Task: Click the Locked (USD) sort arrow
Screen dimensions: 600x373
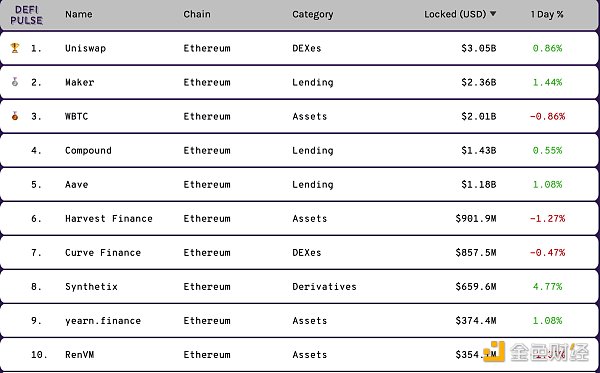Action: pyautogui.click(x=493, y=14)
